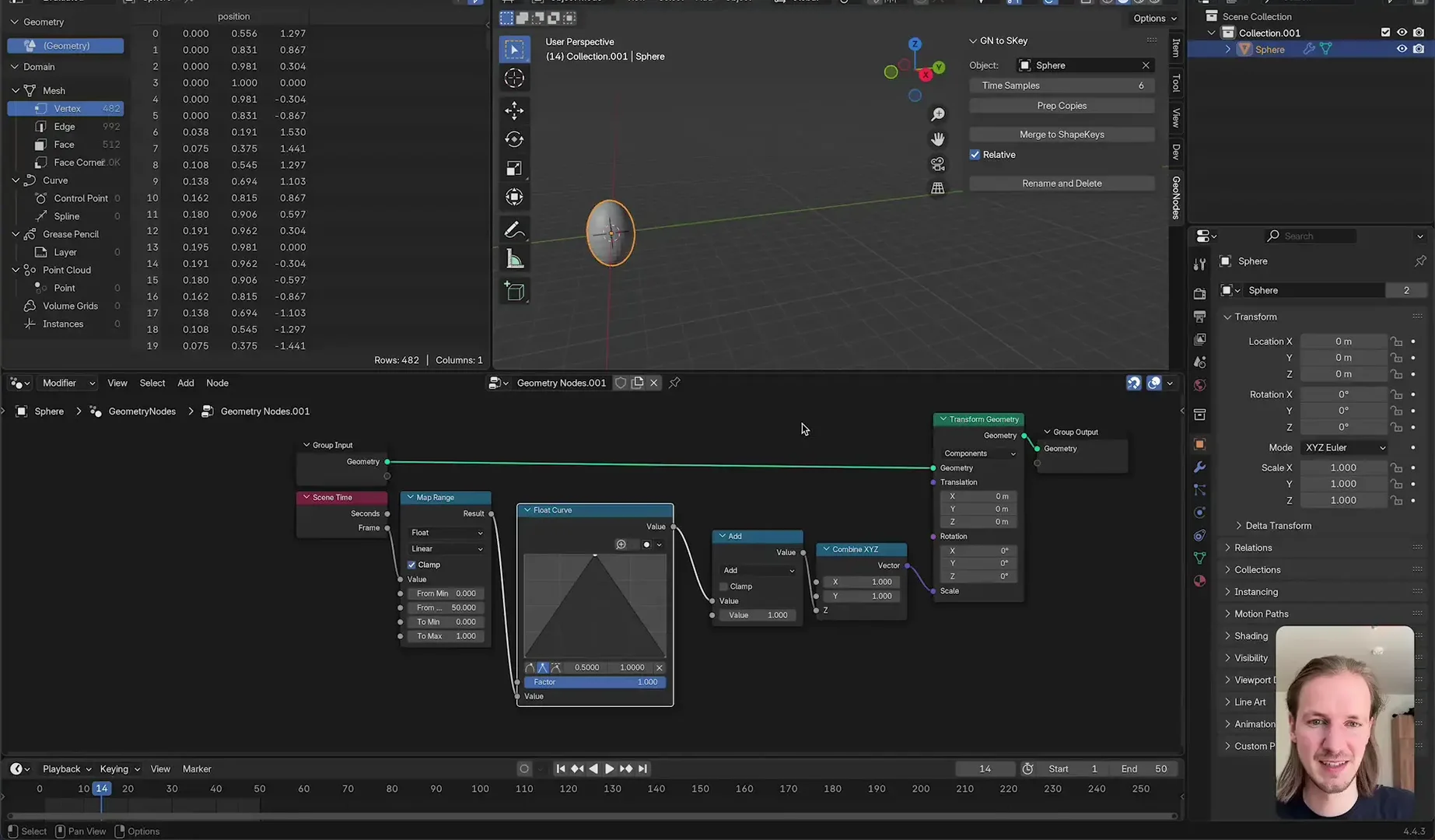Click the End frame field showing 50
The image size is (1435, 840).
(1144, 768)
